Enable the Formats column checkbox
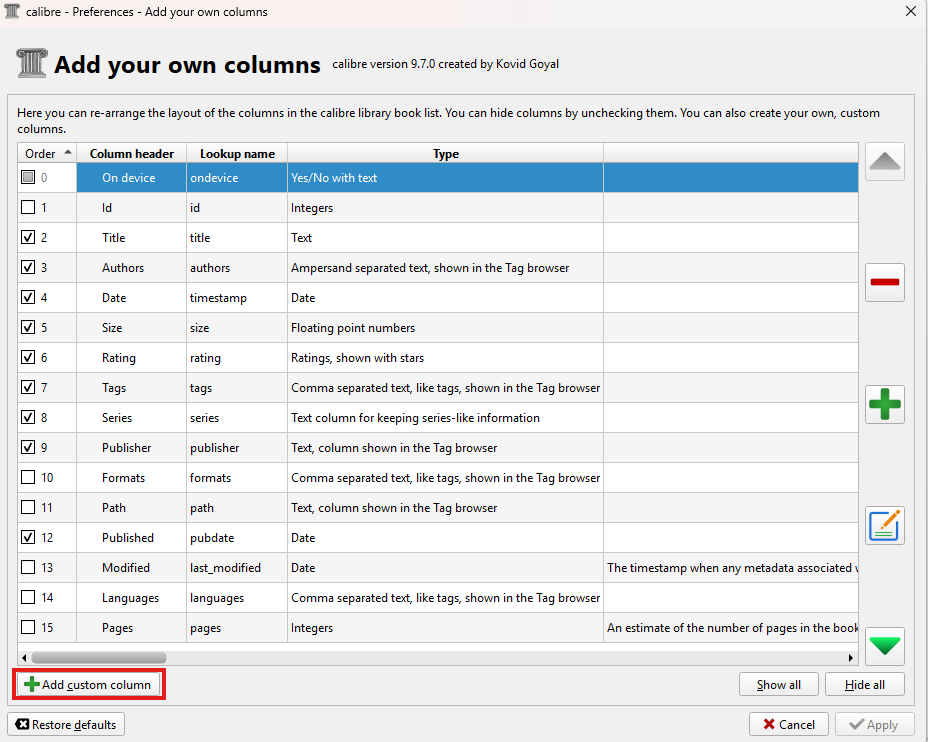Screen dimensions: 928x742 [x=28, y=477]
